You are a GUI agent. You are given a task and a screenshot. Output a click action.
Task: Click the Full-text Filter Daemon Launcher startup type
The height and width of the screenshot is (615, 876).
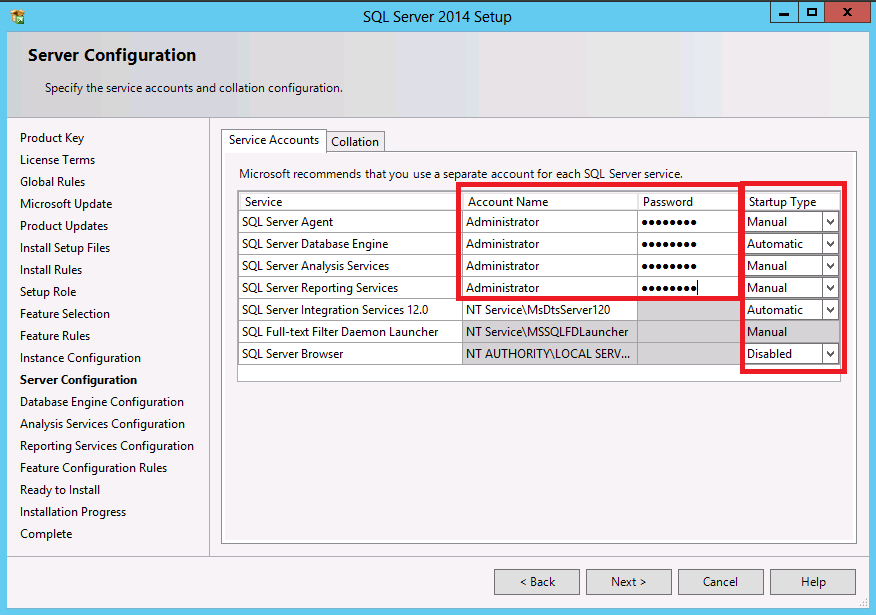pyautogui.click(x=792, y=332)
